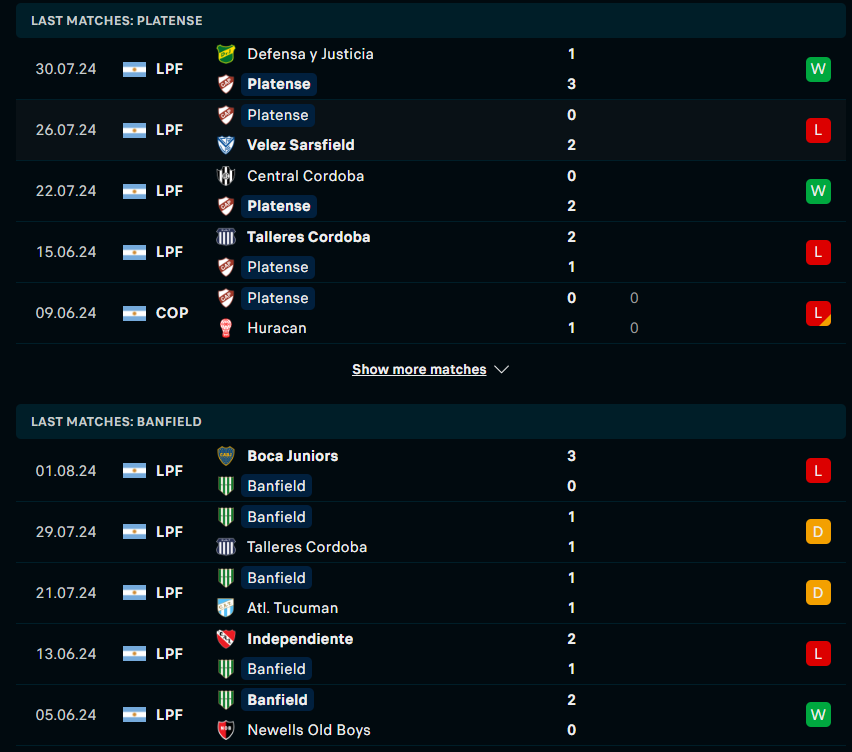Click Banfield crest in 21.07.24 match
Screen dimensions: 852x752
[226, 578]
